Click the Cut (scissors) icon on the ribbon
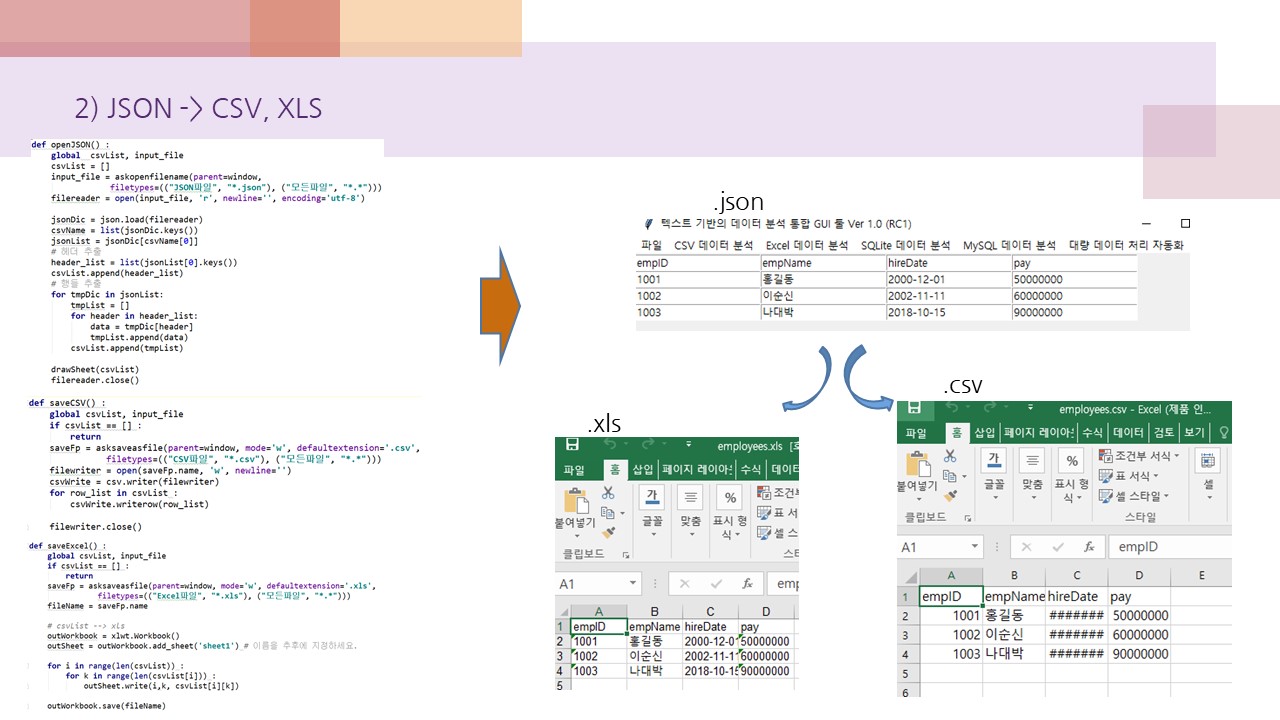1280x720 pixels. click(949, 458)
